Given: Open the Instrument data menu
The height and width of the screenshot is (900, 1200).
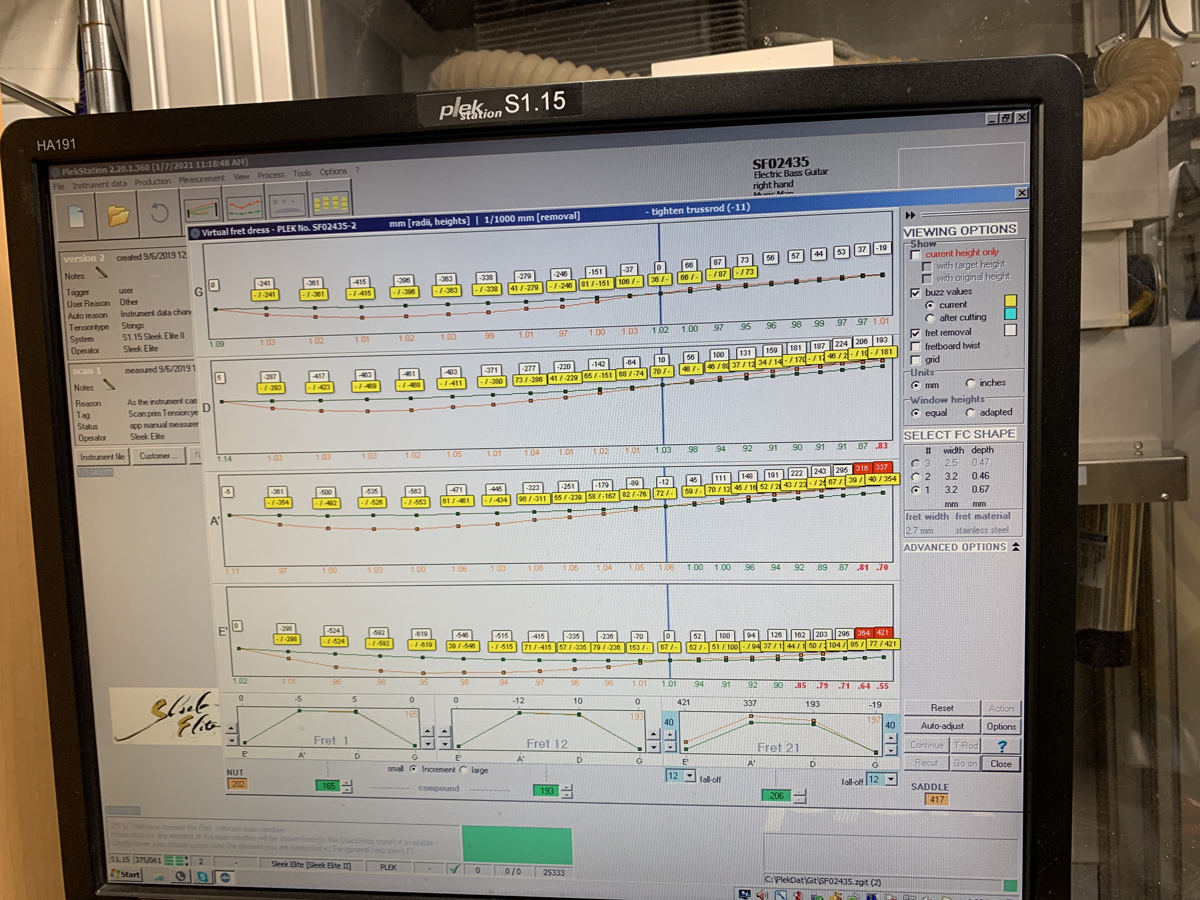Looking at the screenshot, I should [x=99, y=184].
